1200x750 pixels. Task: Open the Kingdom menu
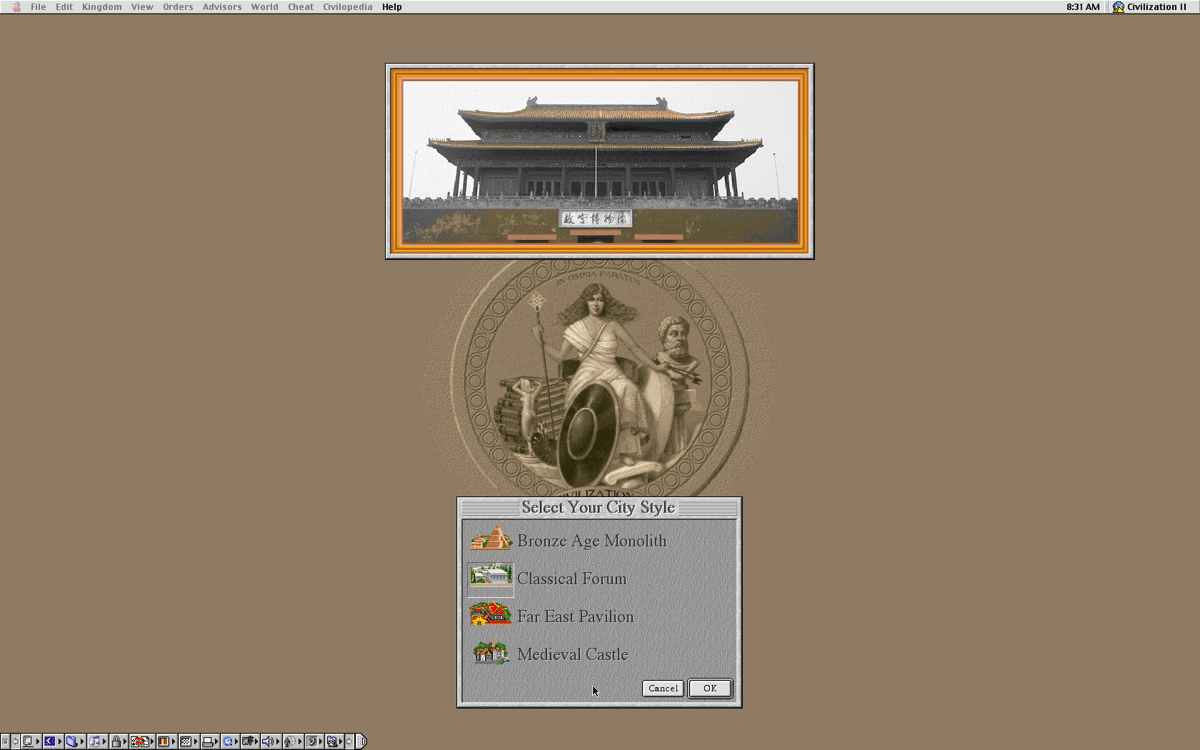point(102,7)
